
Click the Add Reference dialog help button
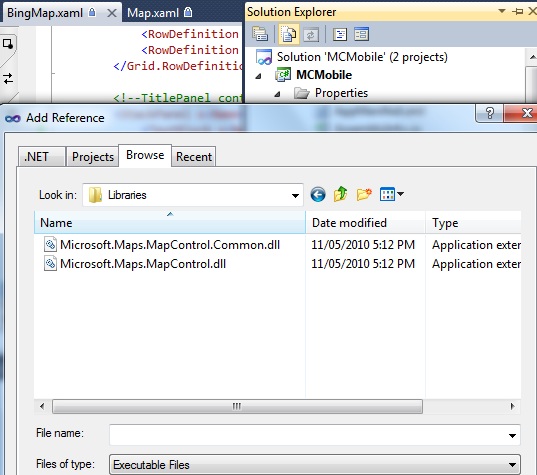pos(490,113)
